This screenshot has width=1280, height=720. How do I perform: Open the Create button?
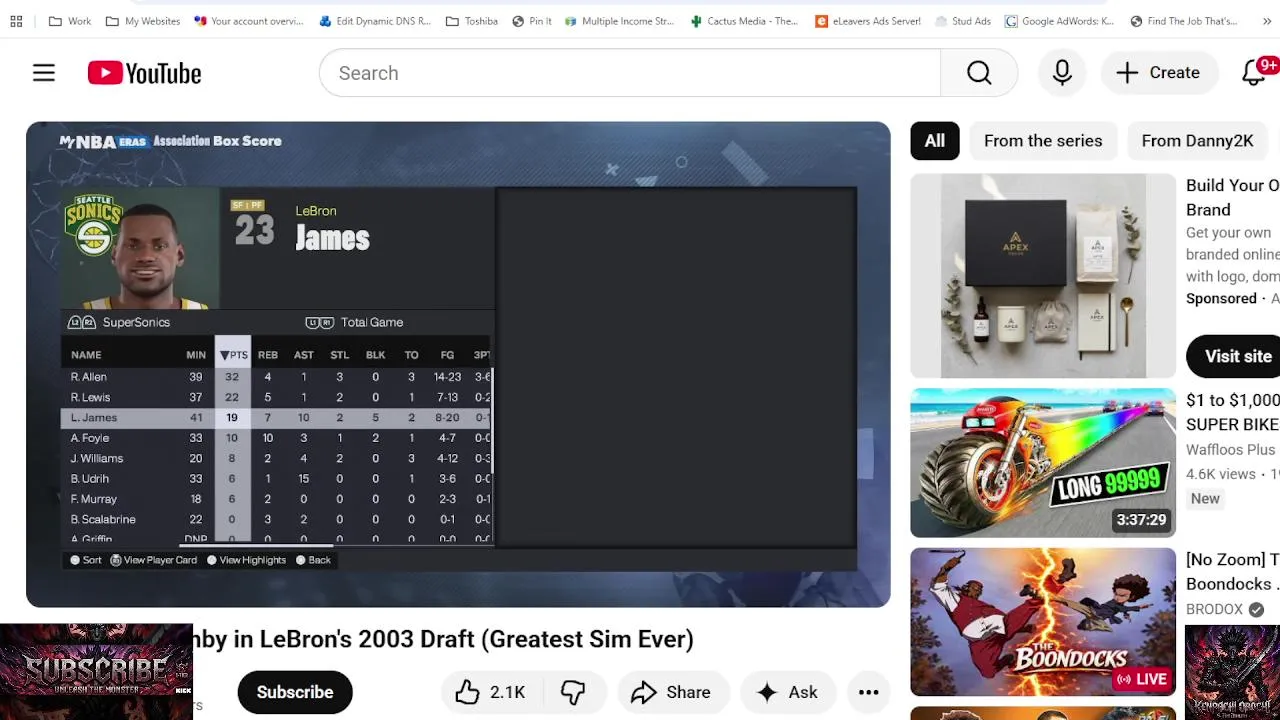point(1158,73)
